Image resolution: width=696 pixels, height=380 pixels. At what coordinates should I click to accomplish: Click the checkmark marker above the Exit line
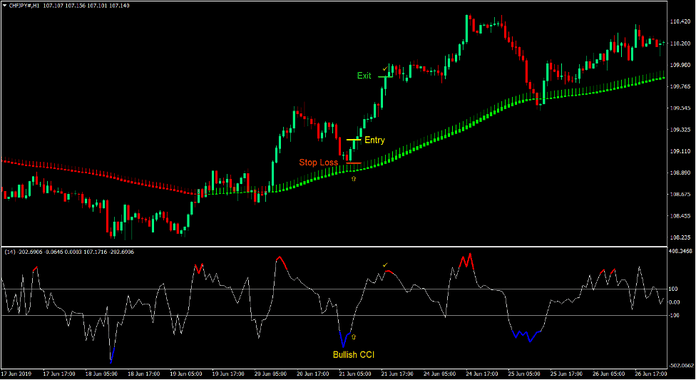385,69
